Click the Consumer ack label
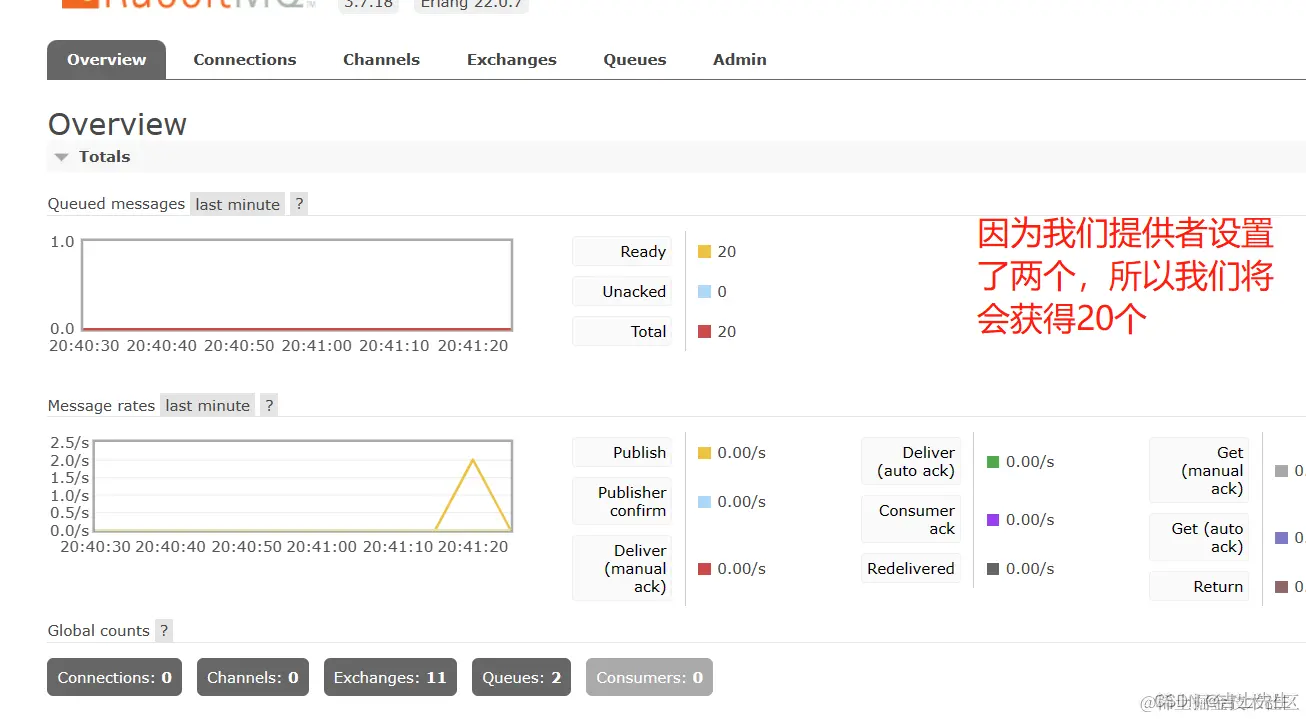Viewport: 1306px width, 719px height. (910, 519)
